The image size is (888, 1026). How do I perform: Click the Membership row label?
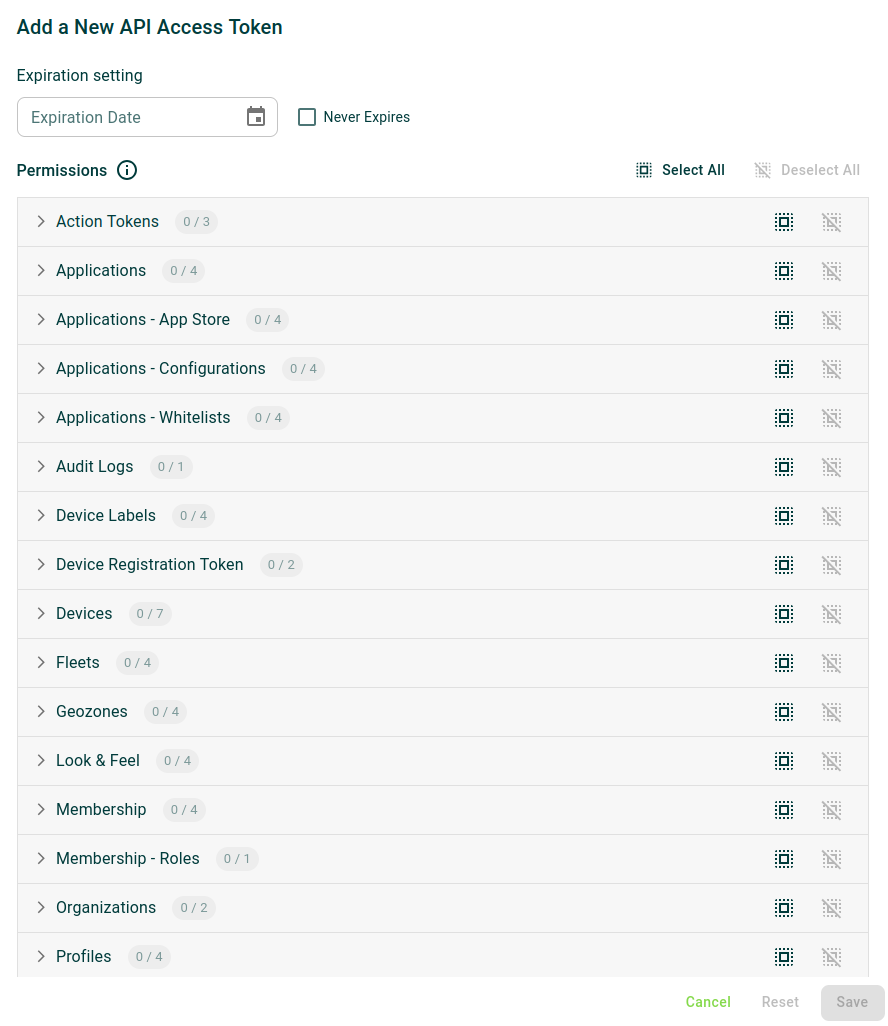pos(101,809)
